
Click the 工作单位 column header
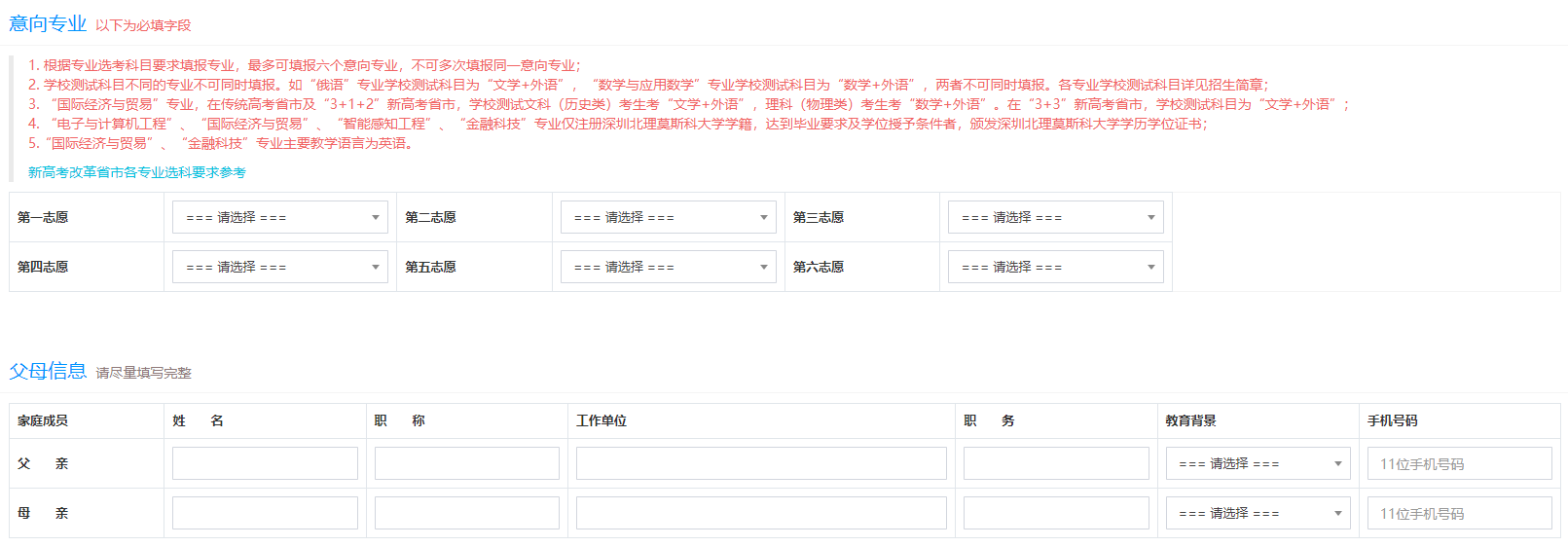602,420
